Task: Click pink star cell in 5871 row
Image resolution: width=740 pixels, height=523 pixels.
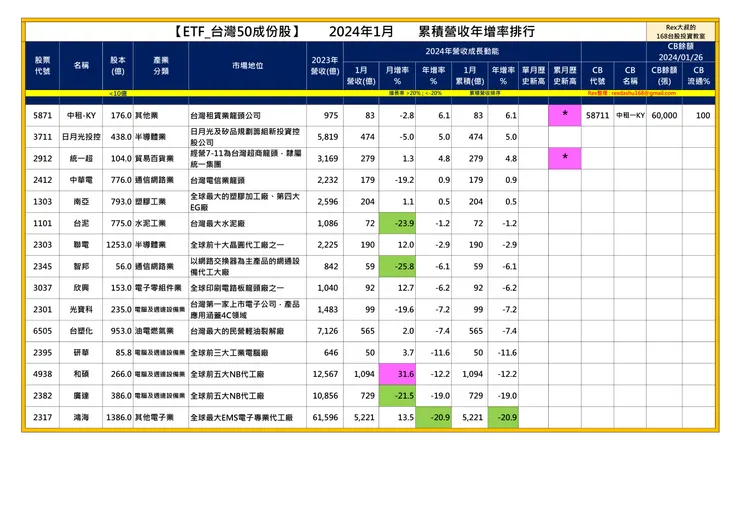Action: click(565, 115)
